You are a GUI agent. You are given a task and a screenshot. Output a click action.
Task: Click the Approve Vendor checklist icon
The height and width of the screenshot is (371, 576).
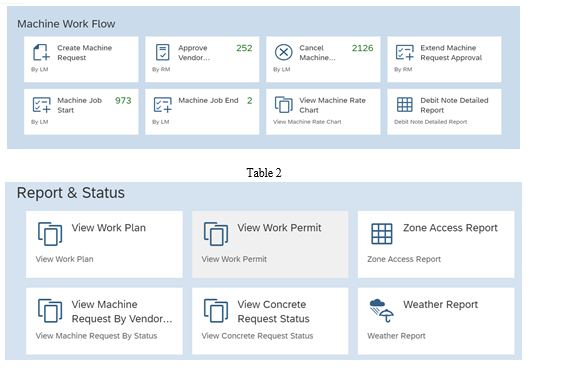pos(162,52)
